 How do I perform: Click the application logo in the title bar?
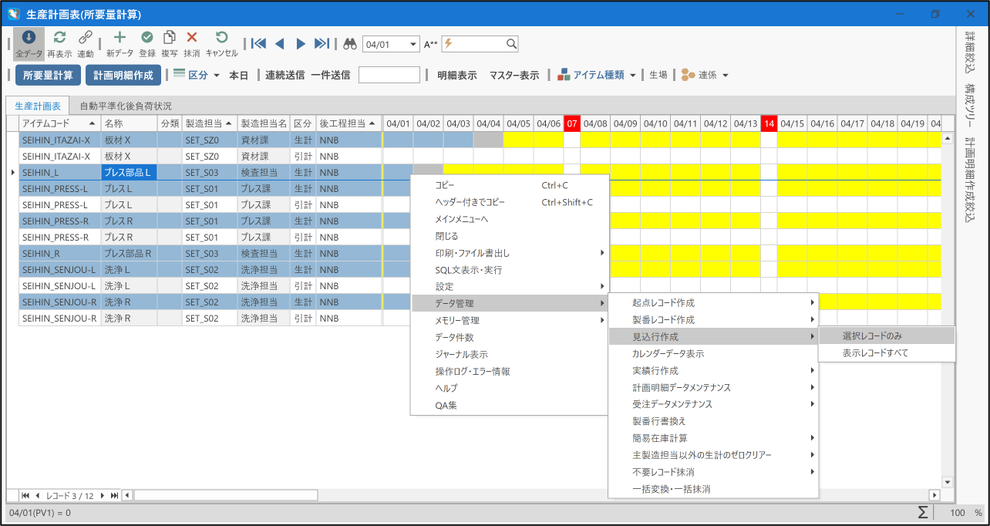14,13
